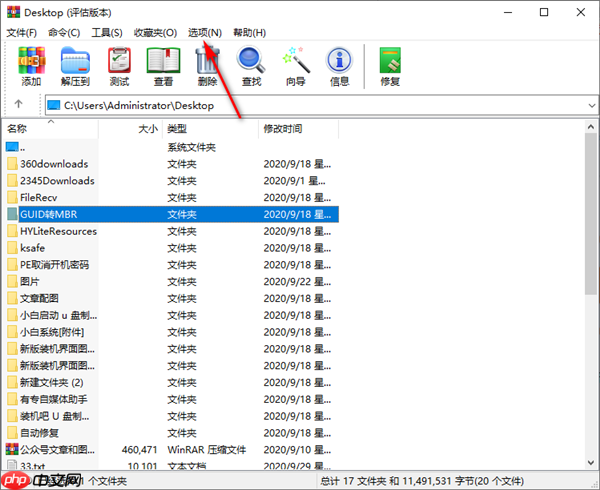Click the 测试 (Test) toolbar icon

[x=119, y=60]
